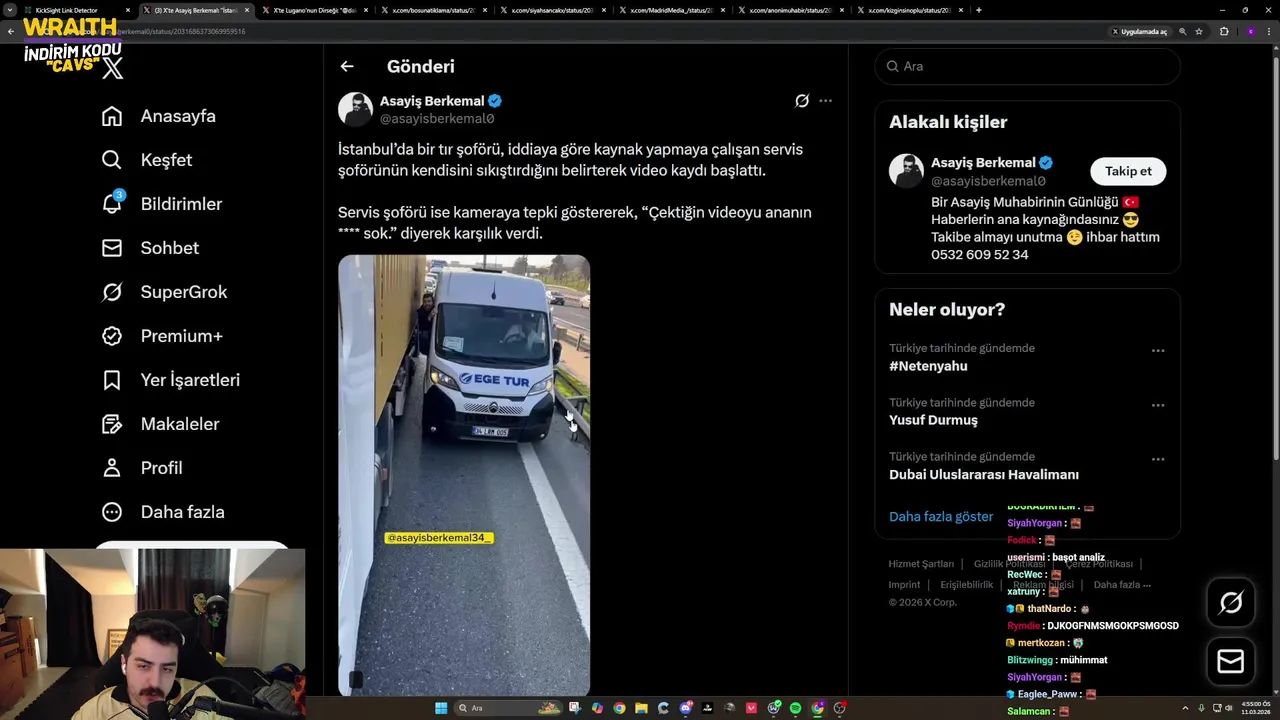
Task: Open the floating messages envelope button
Action: click(1231, 662)
